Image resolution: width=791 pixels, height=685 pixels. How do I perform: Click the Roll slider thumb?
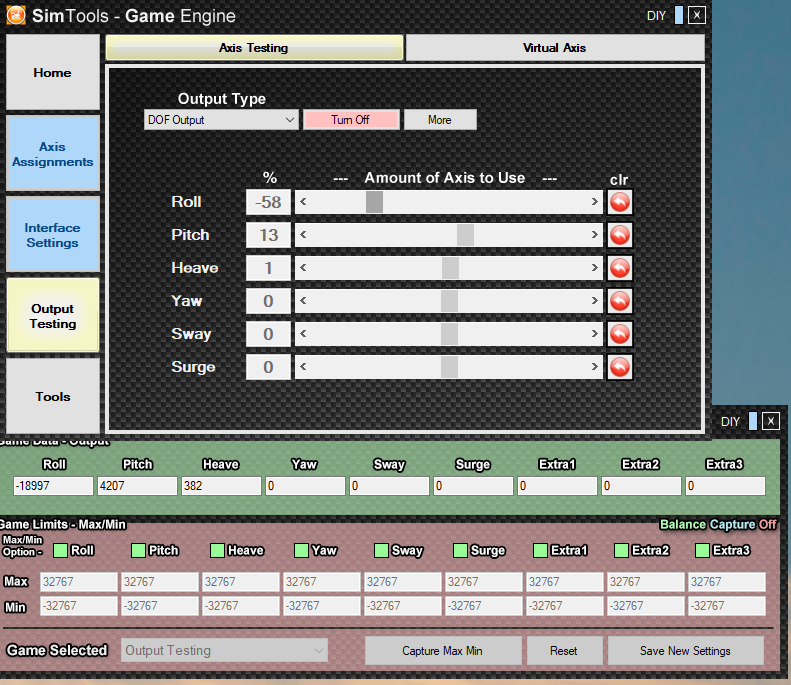(x=374, y=202)
